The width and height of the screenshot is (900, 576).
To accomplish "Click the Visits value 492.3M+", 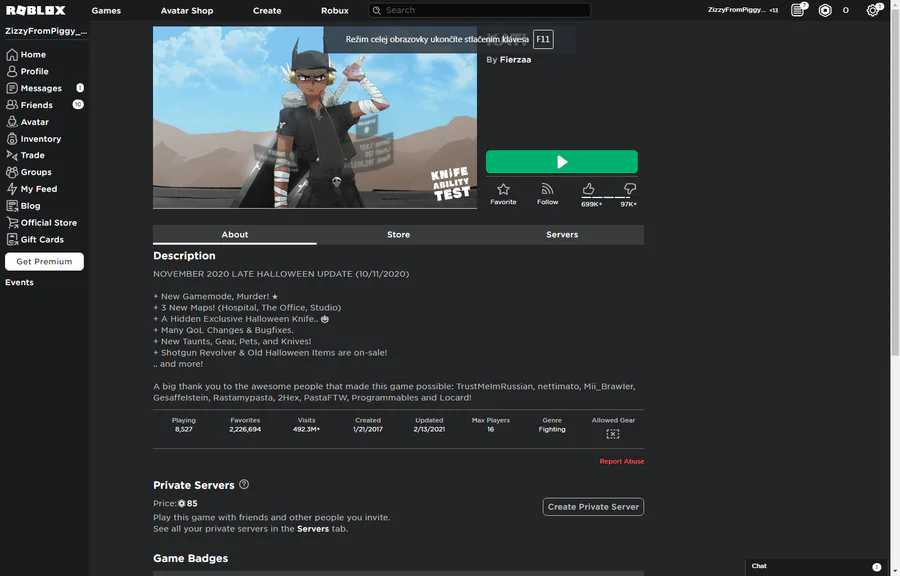I will tap(307, 429).
